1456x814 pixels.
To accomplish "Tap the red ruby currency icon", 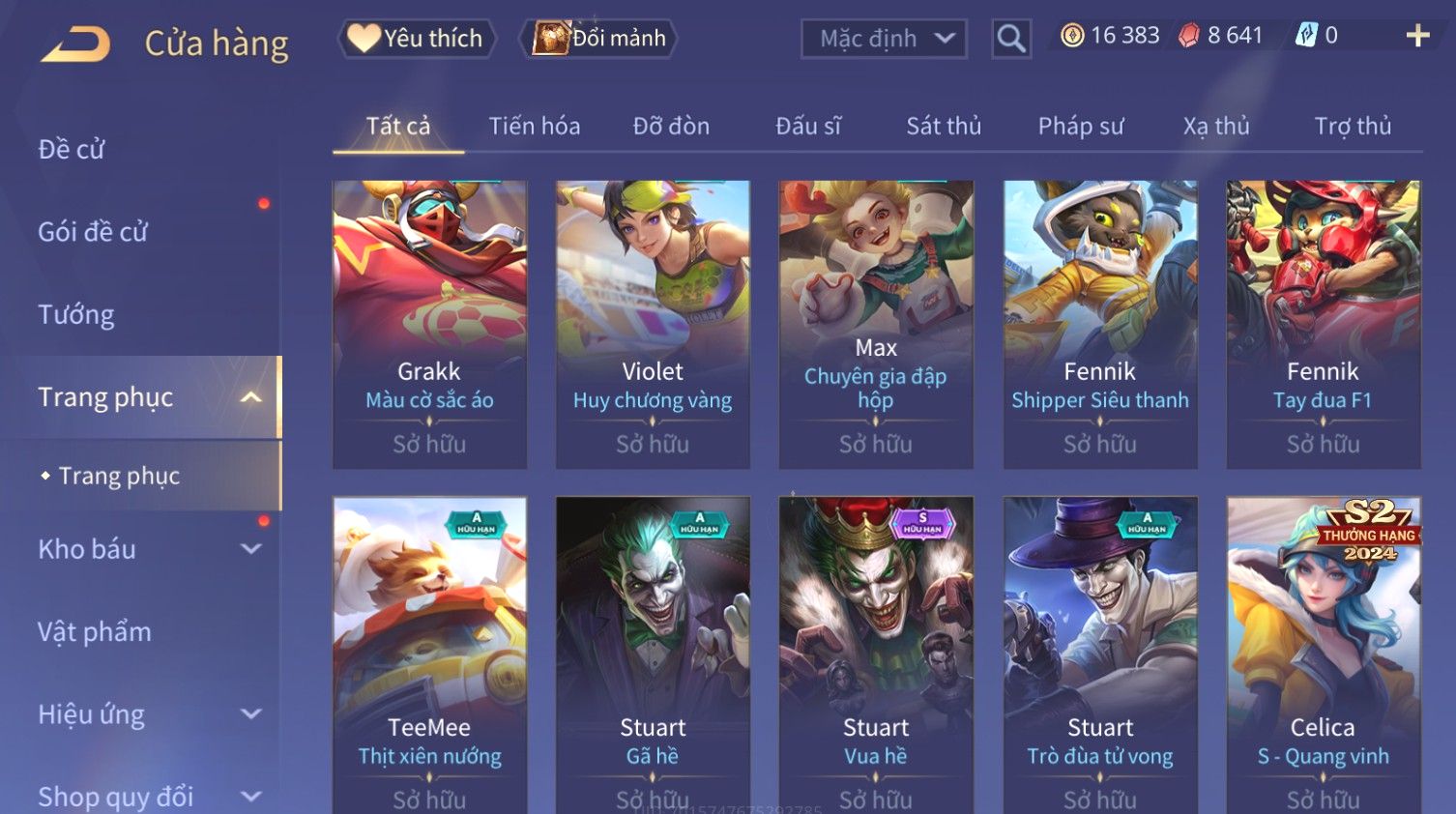I will click(x=1189, y=36).
